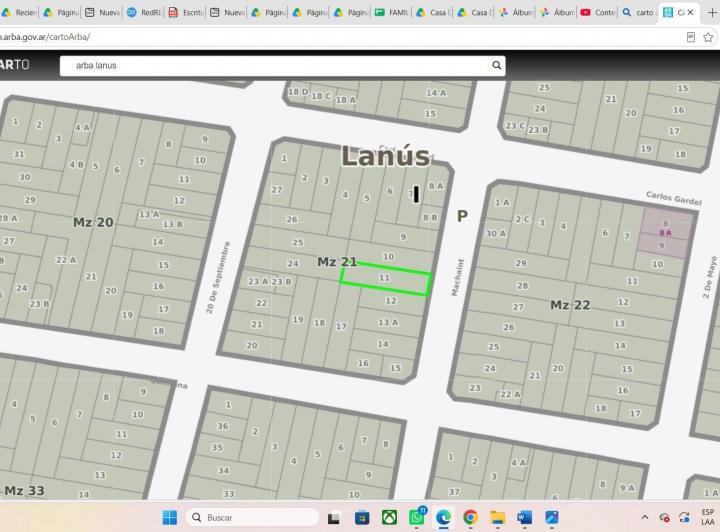The width and height of the screenshot is (720, 532).
Task: Click the magnifier icon in the map search box
Action: coord(496,65)
